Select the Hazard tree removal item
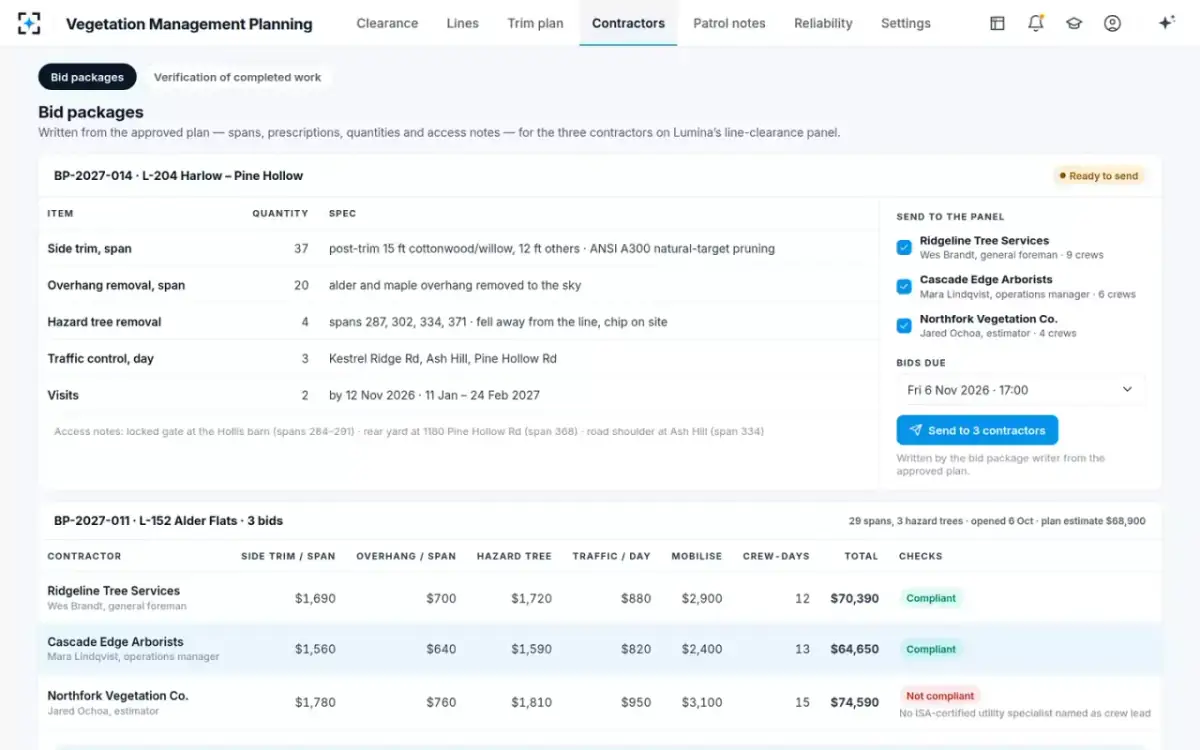 459,322
